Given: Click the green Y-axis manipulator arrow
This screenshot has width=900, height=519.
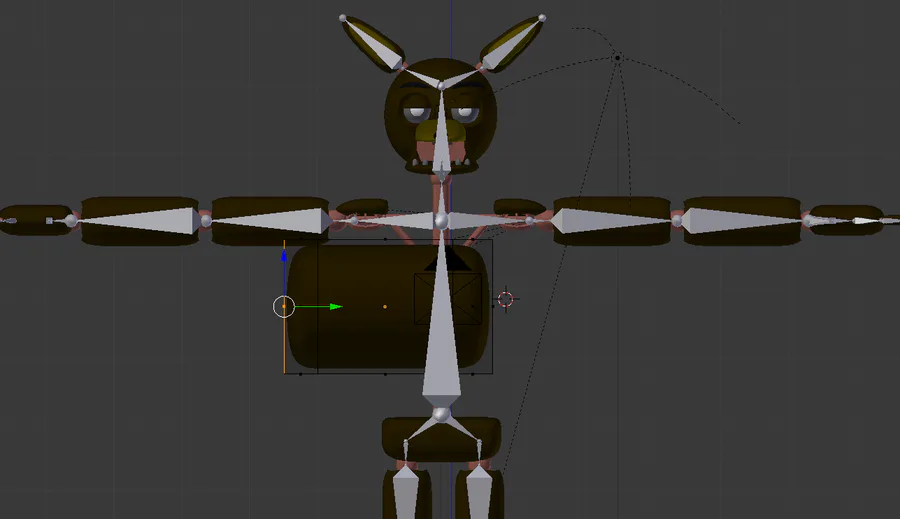Looking at the screenshot, I should tap(336, 307).
